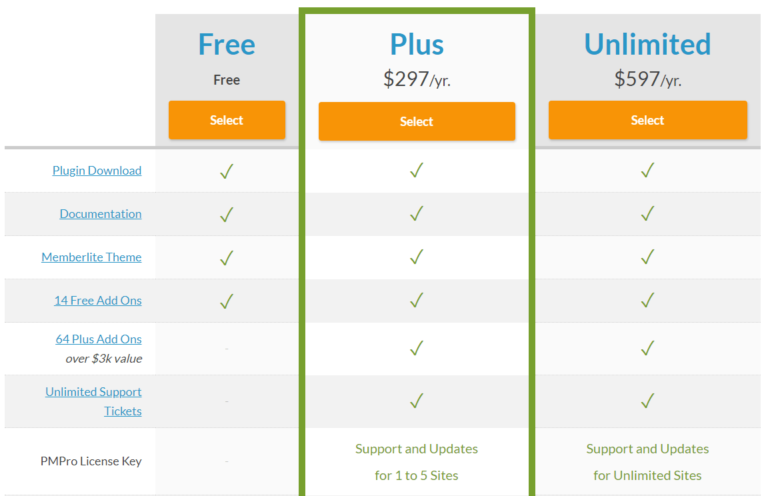Open the 64 Plus Add Ons link
The width and height of the screenshot is (768, 496).
click(99, 339)
